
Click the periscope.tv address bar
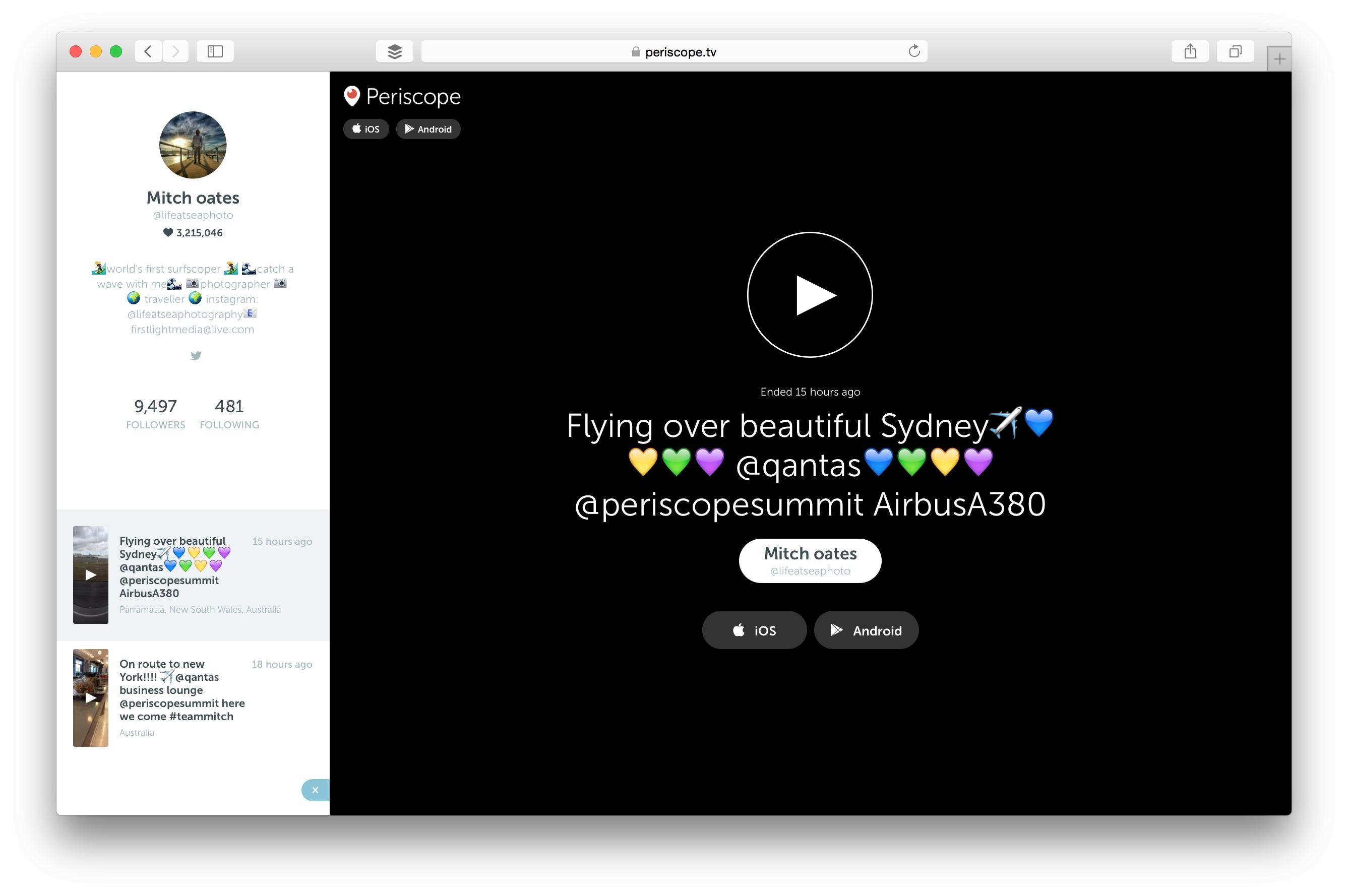[674, 51]
